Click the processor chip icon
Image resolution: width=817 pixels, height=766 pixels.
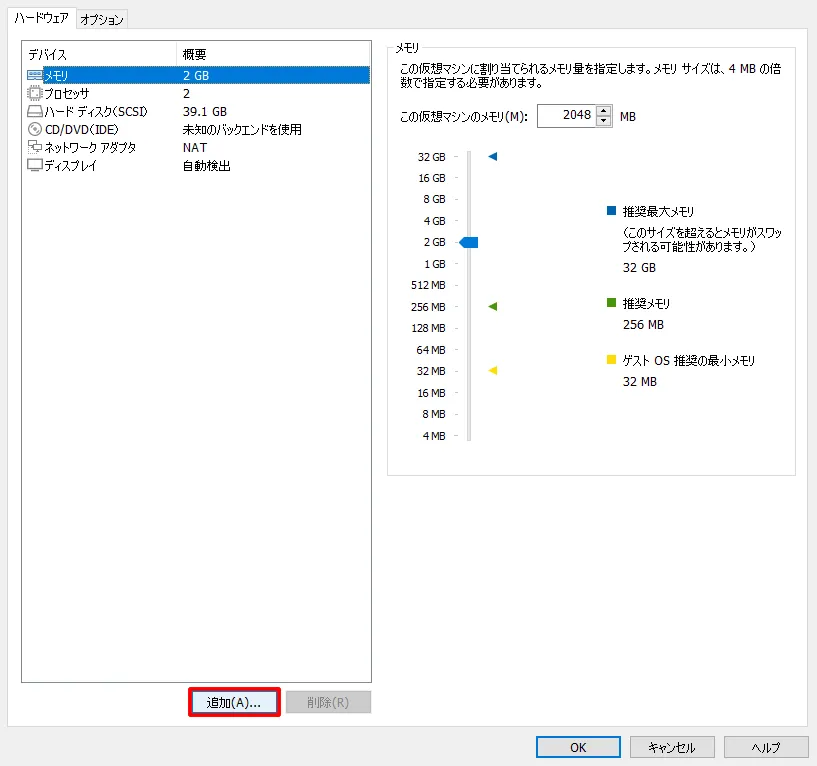34,93
